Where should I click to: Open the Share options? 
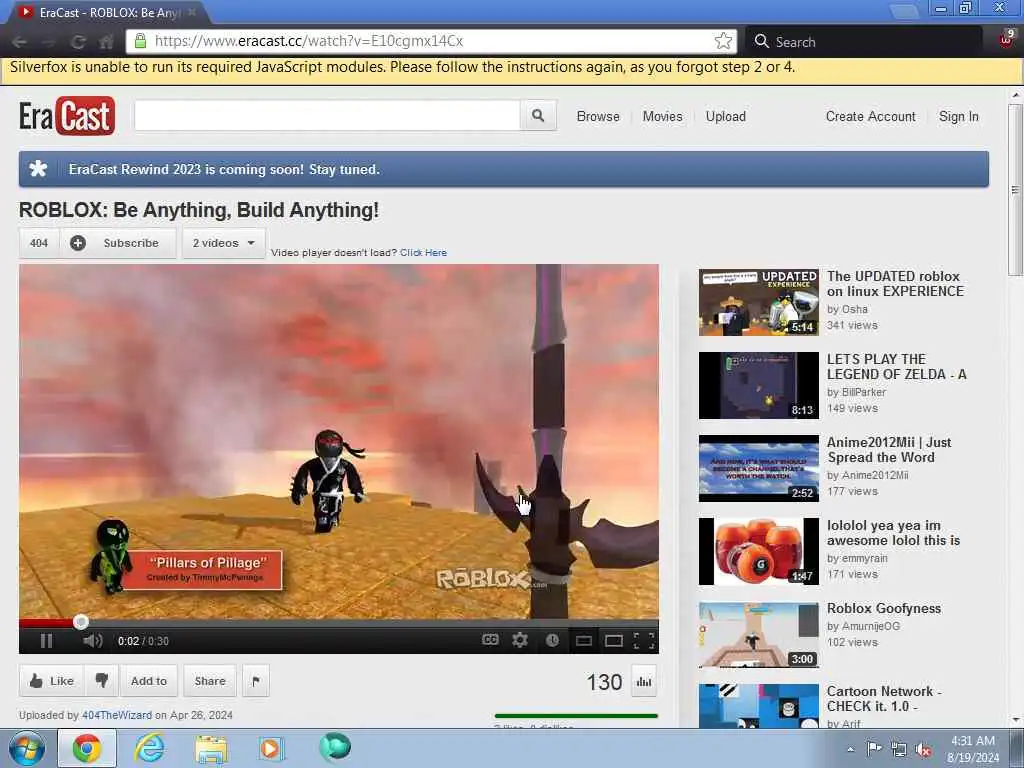tap(210, 681)
